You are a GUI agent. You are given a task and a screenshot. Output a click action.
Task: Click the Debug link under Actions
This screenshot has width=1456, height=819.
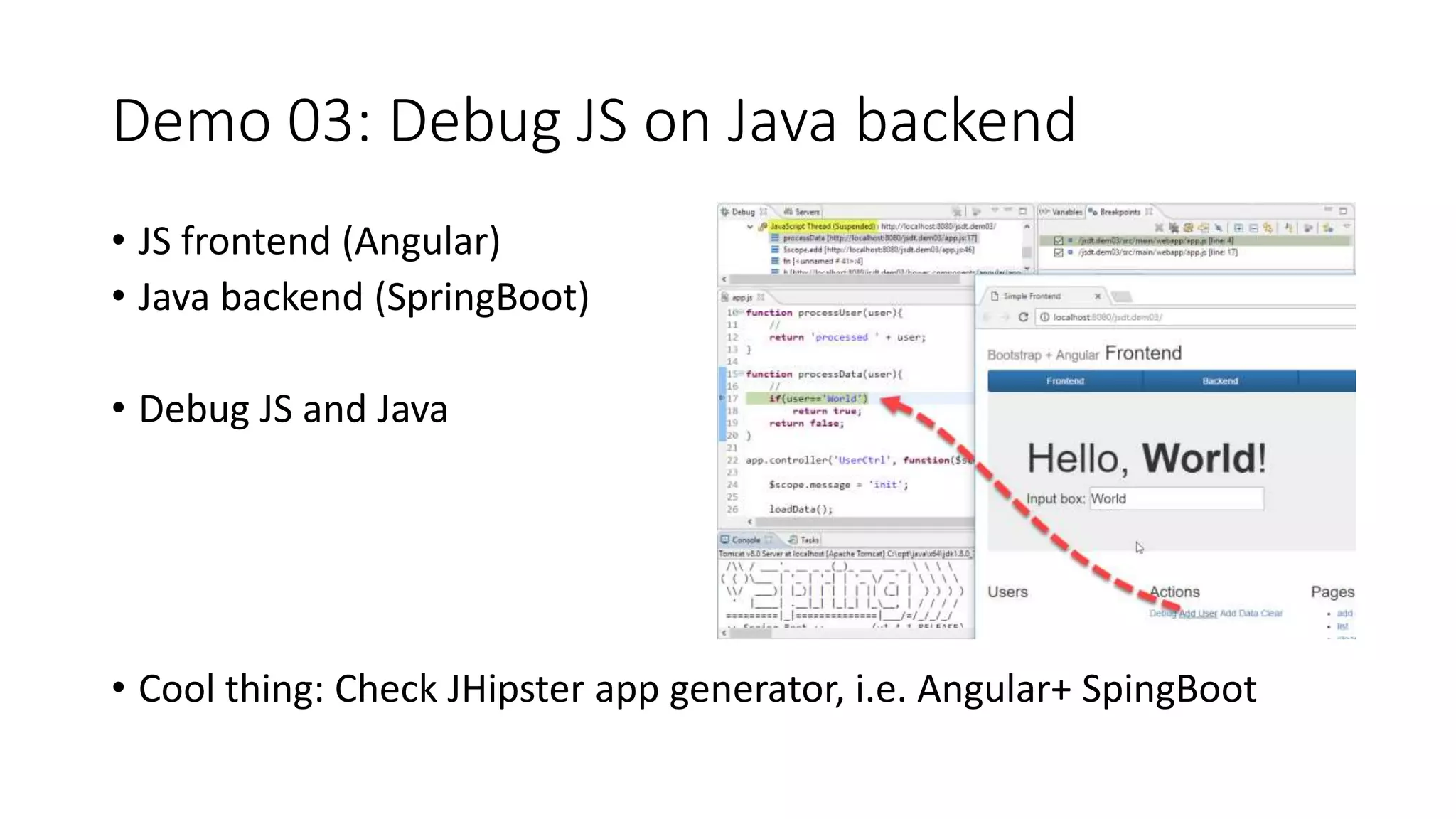coord(1163,613)
